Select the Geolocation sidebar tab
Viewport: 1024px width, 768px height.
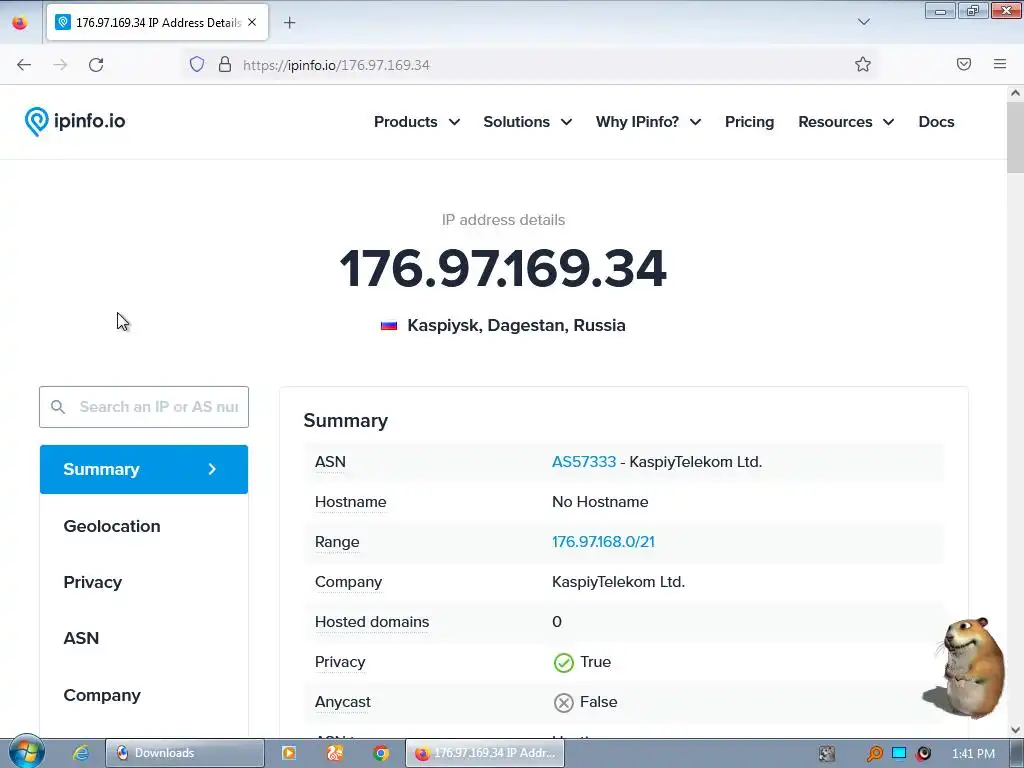pos(144,526)
